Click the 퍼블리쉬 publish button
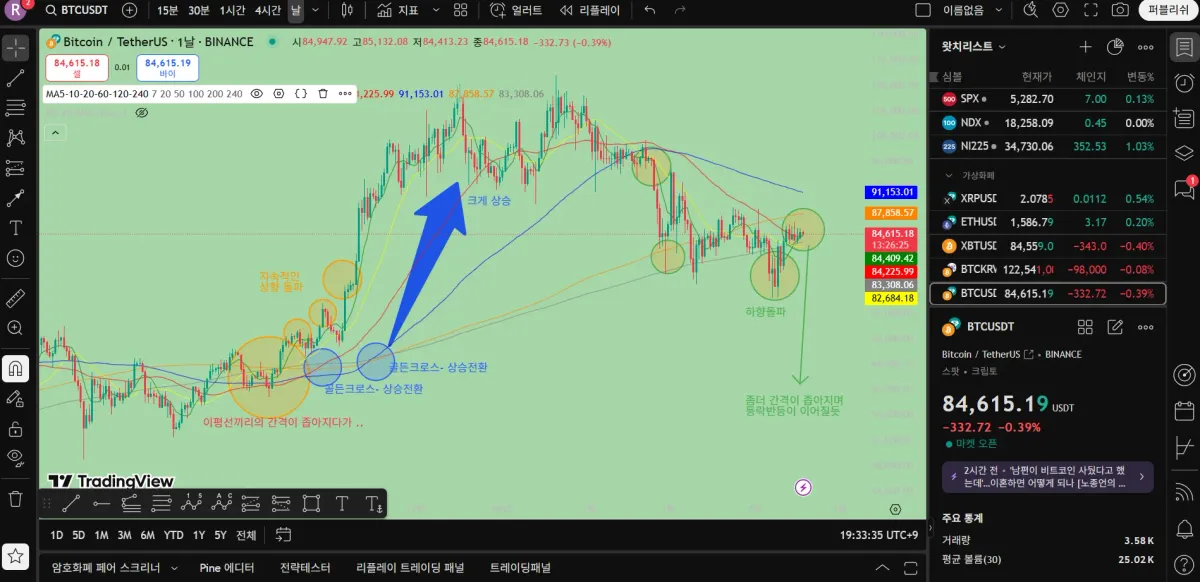This screenshot has width=1200, height=582. pos(1168,10)
